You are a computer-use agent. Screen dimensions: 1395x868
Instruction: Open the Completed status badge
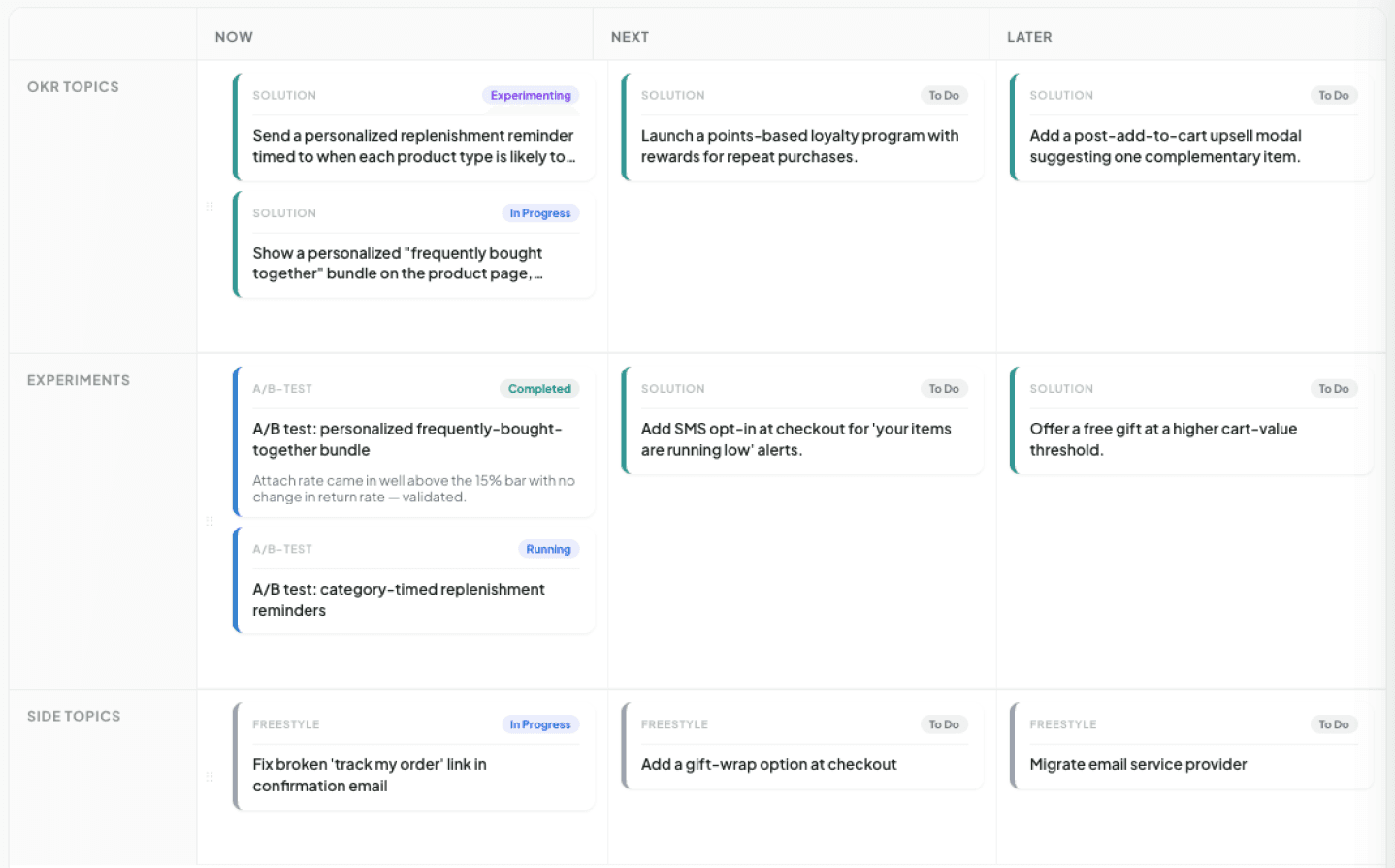[539, 389]
